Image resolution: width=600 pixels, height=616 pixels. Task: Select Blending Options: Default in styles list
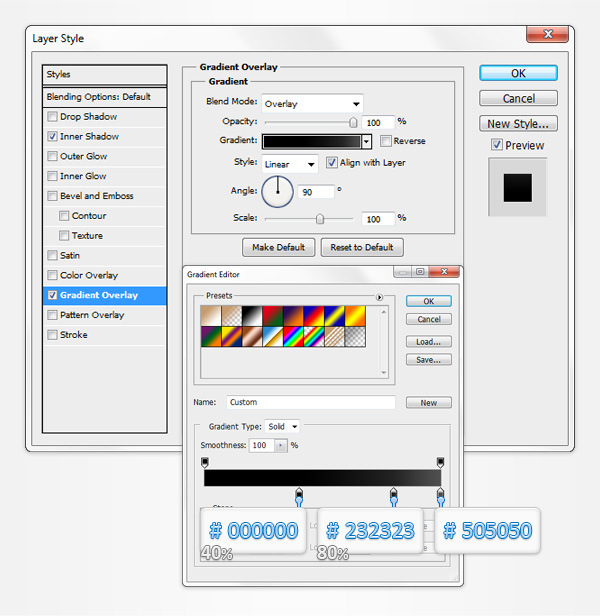[x=98, y=97]
